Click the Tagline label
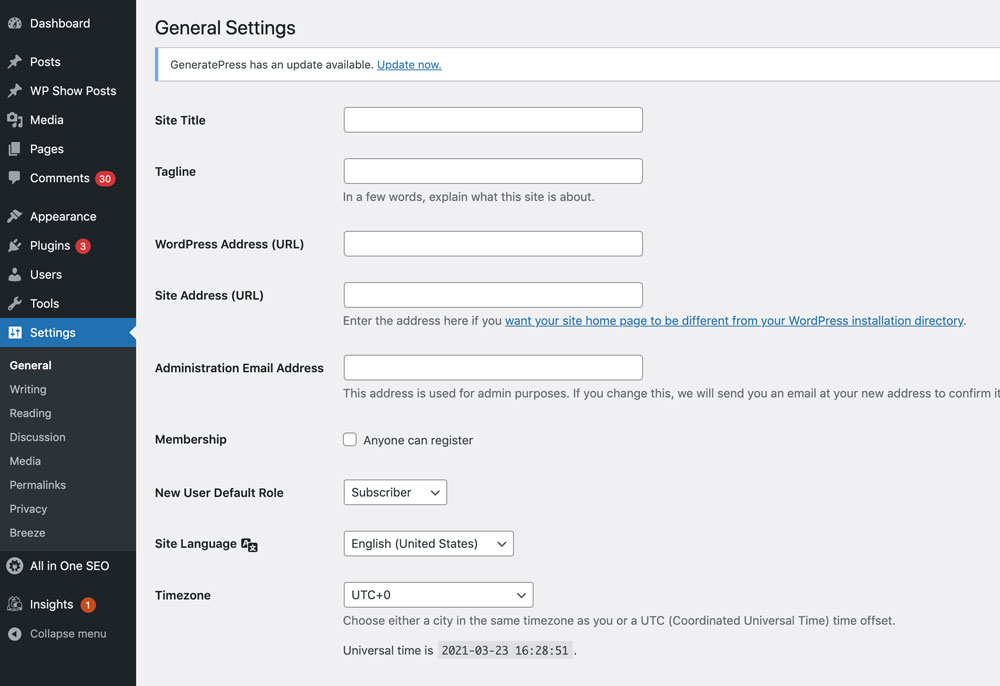 click(175, 172)
